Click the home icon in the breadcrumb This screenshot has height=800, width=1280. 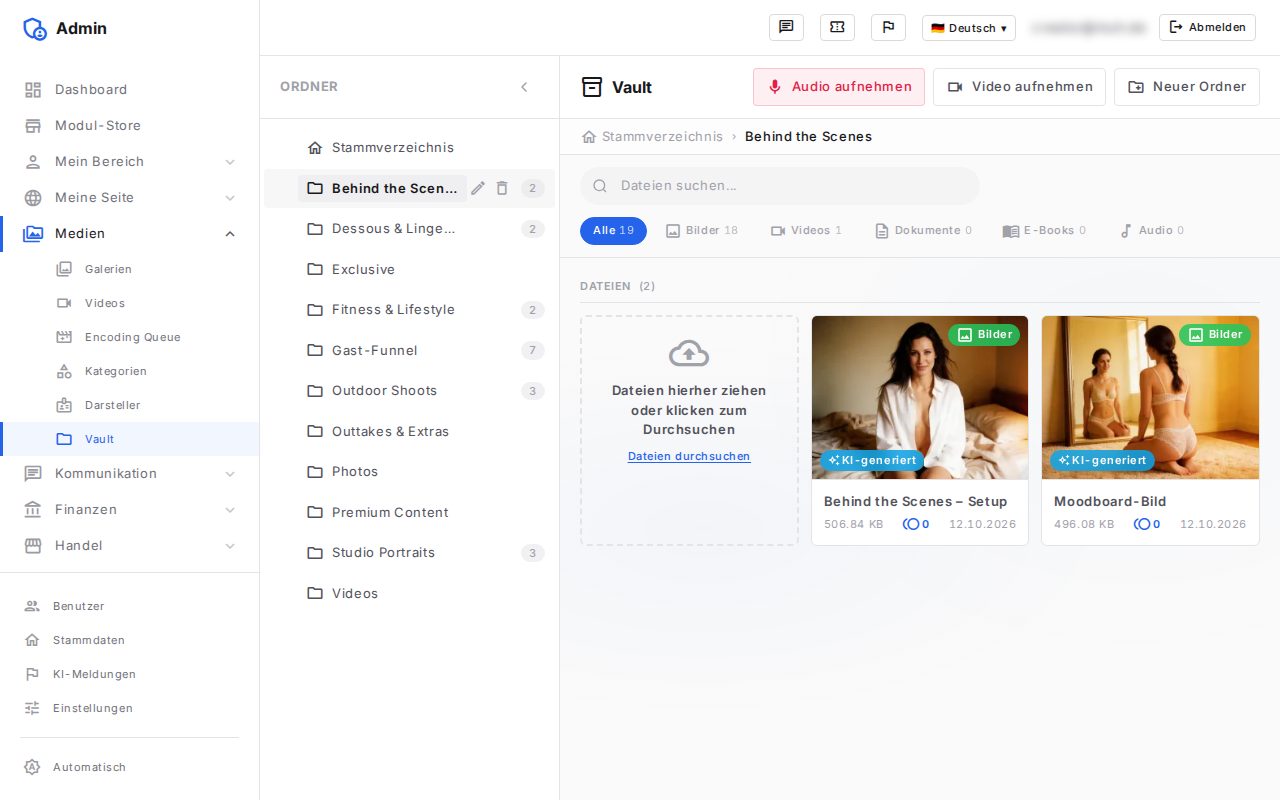click(x=589, y=137)
